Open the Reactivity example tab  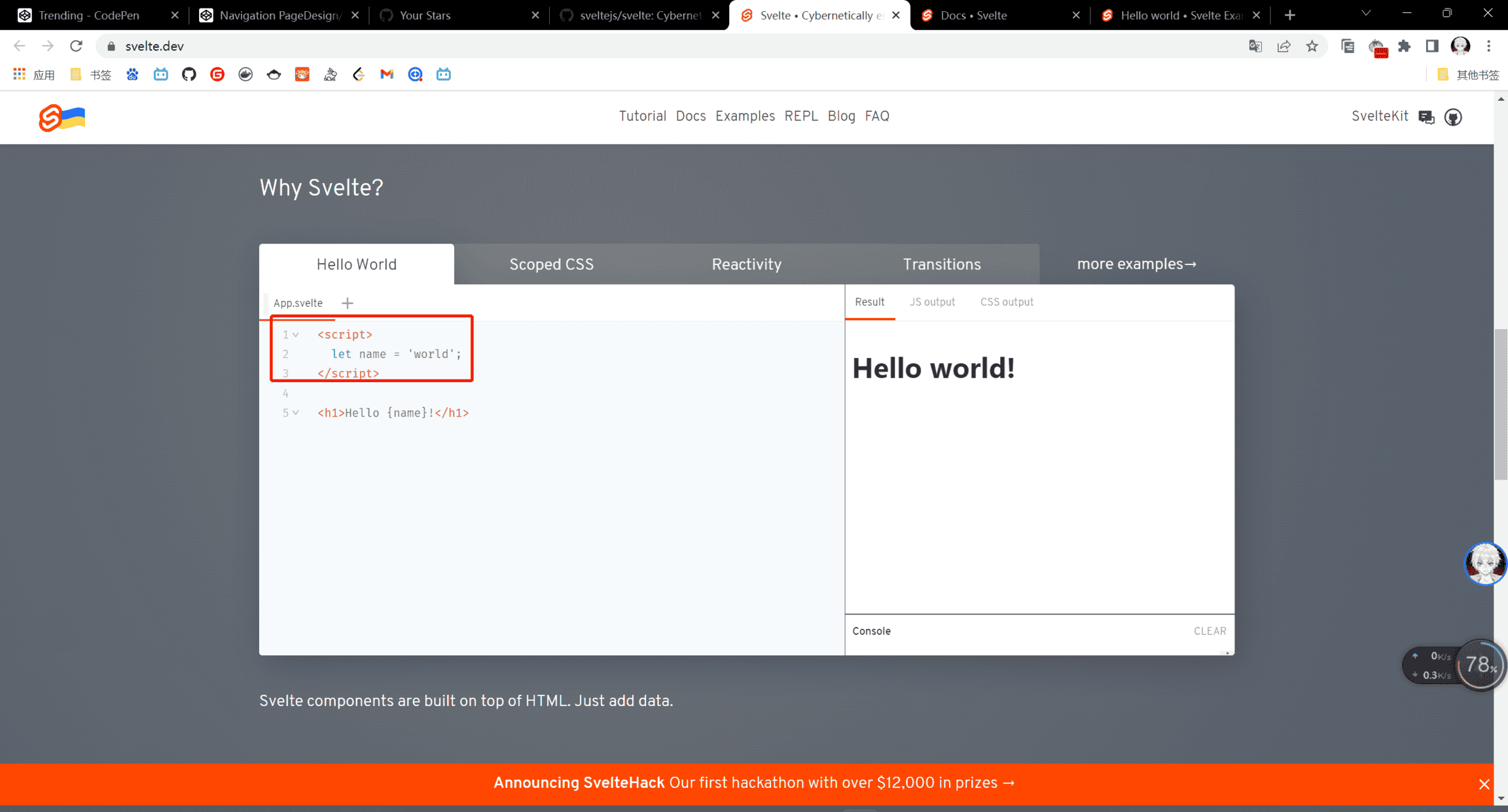tap(746, 264)
